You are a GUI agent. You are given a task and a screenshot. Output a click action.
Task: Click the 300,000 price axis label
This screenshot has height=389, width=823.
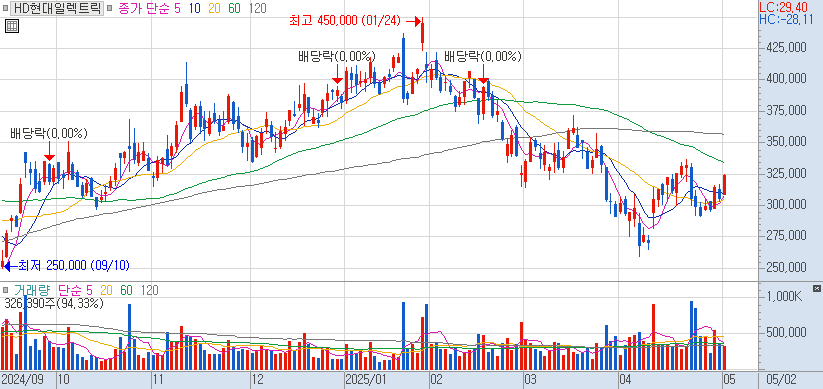click(786, 205)
